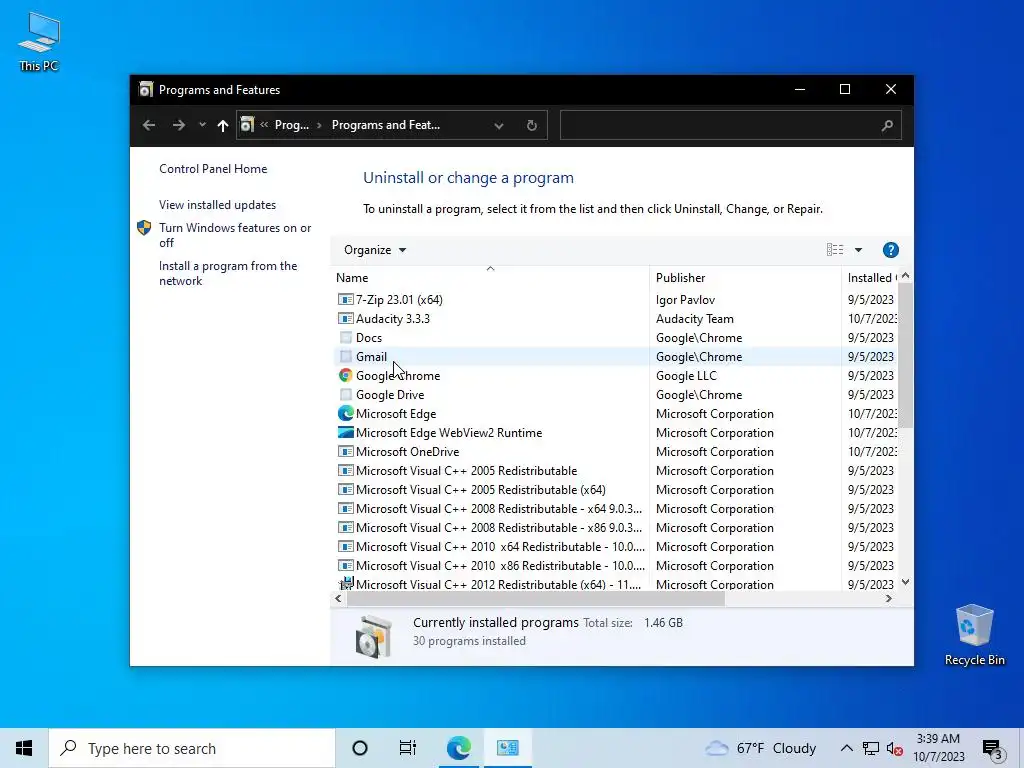Click the Gmail entry icon
The width and height of the screenshot is (1024, 768).
click(x=345, y=357)
